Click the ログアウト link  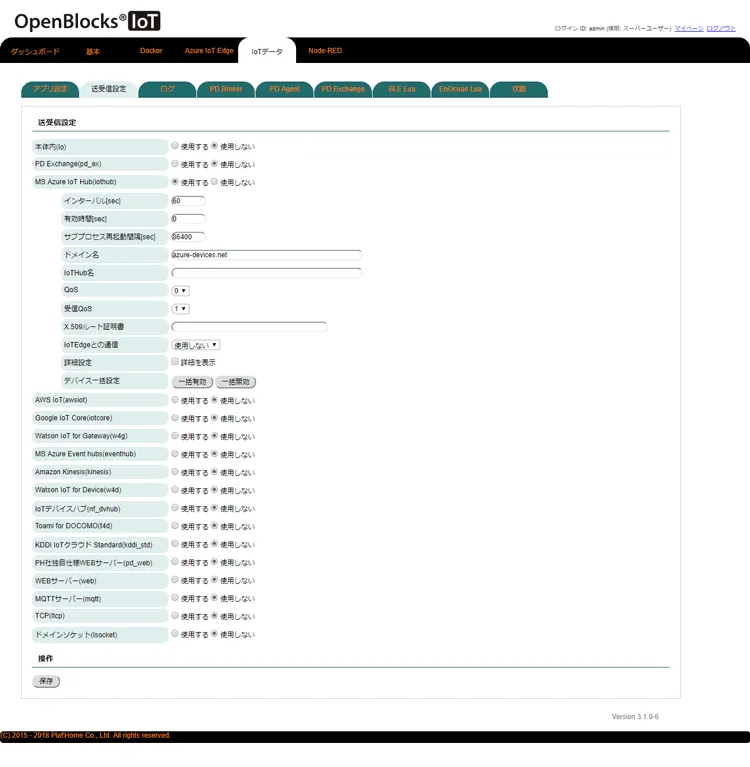point(720,29)
